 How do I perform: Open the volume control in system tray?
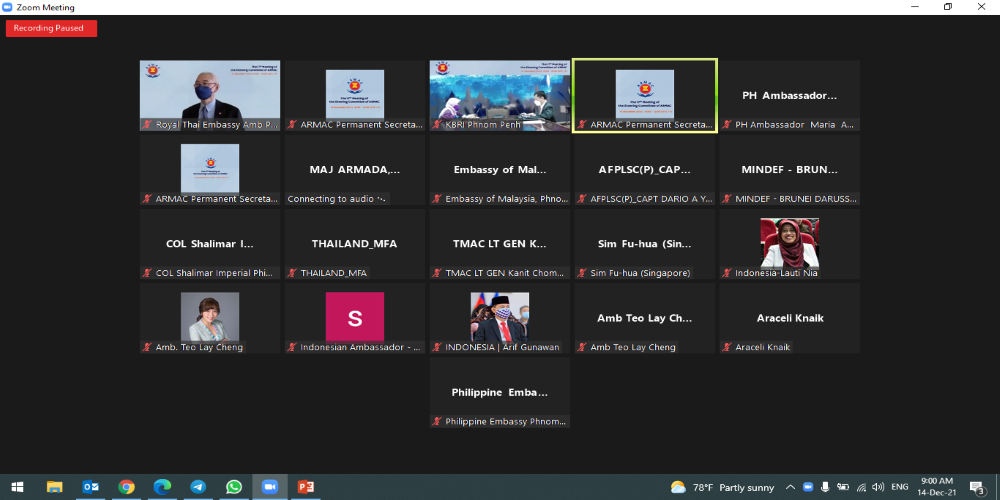[x=877, y=487]
